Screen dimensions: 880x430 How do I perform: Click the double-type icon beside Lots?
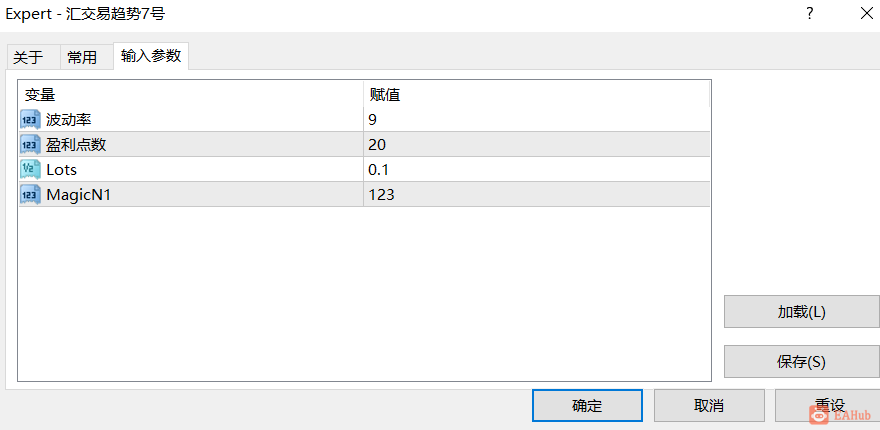click(28, 170)
